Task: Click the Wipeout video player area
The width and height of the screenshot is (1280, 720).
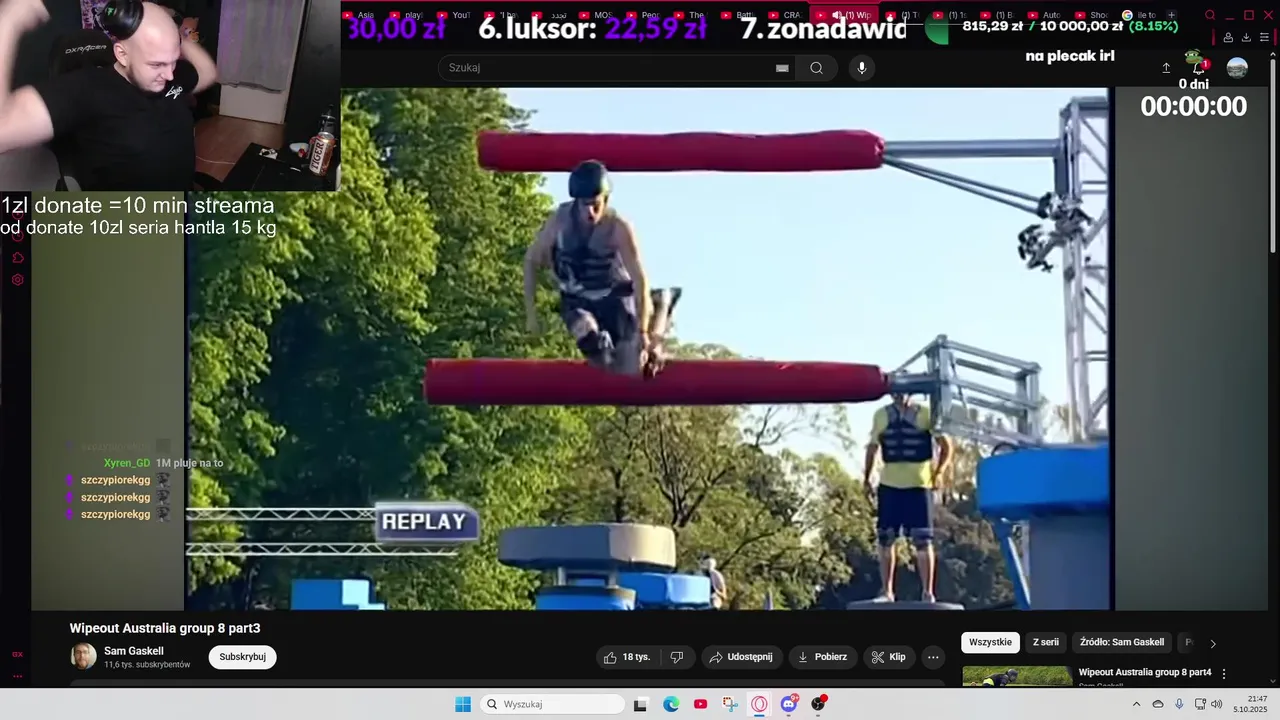Action: [x=648, y=349]
